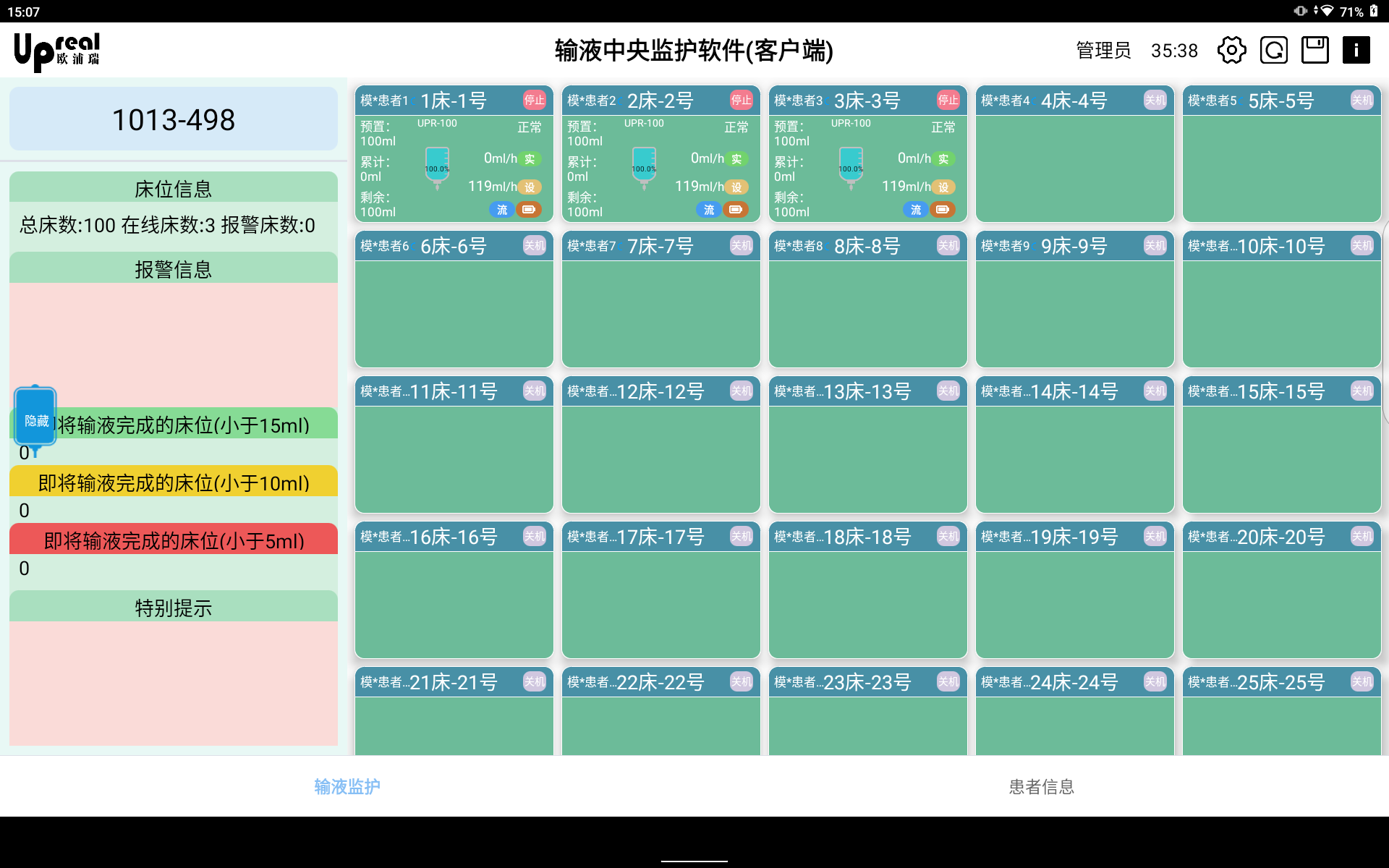Expand the 特别提示 special tips section
Viewport: 1389px width, 868px height.
tap(174, 608)
